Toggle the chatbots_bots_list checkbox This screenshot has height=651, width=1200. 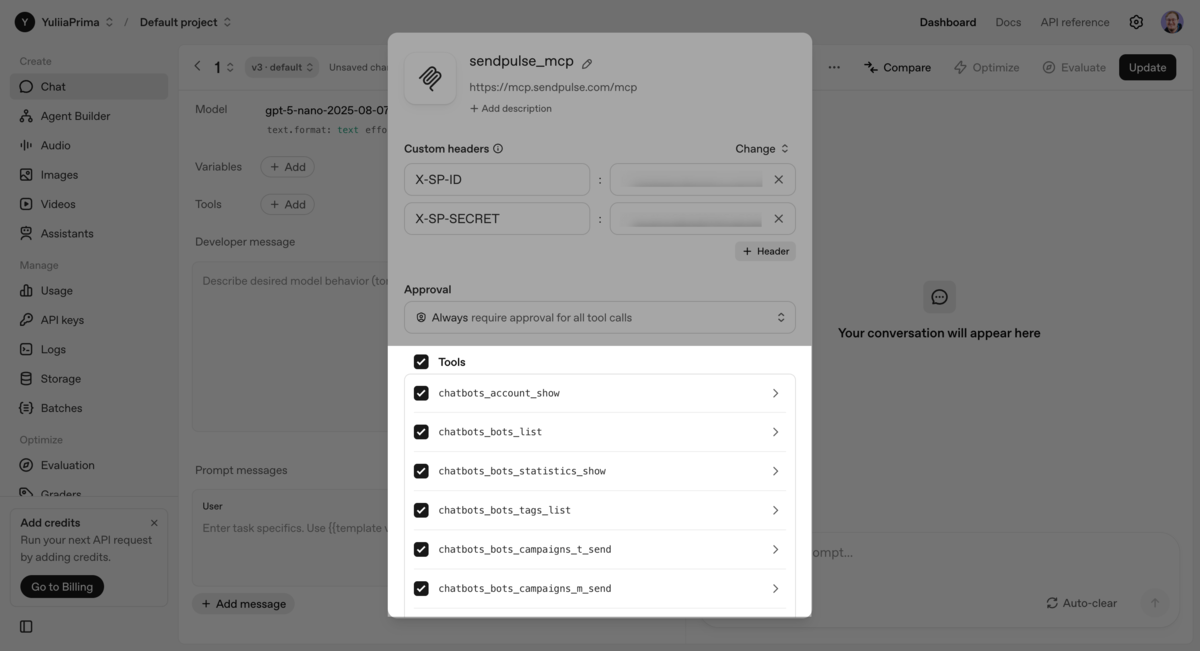click(x=421, y=432)
